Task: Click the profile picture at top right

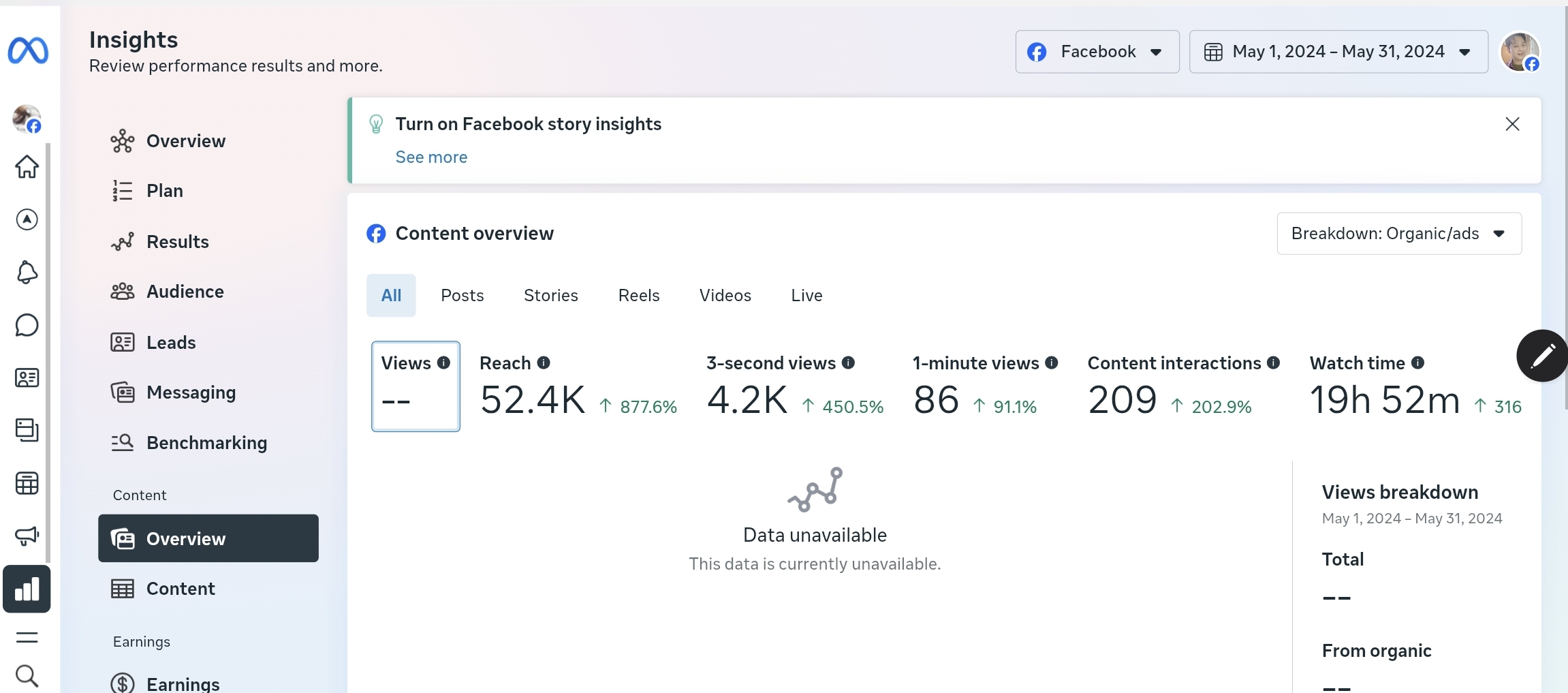Action: [1520, 52]
